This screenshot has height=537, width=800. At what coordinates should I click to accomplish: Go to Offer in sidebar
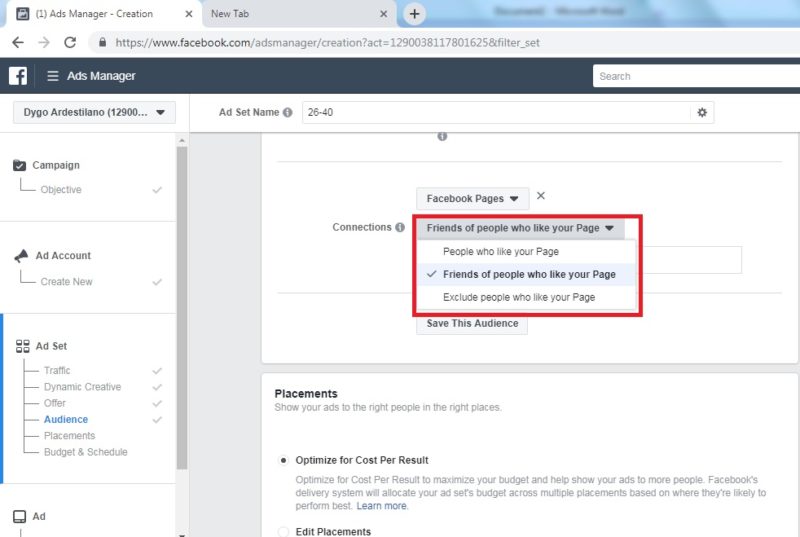(55, 403)
